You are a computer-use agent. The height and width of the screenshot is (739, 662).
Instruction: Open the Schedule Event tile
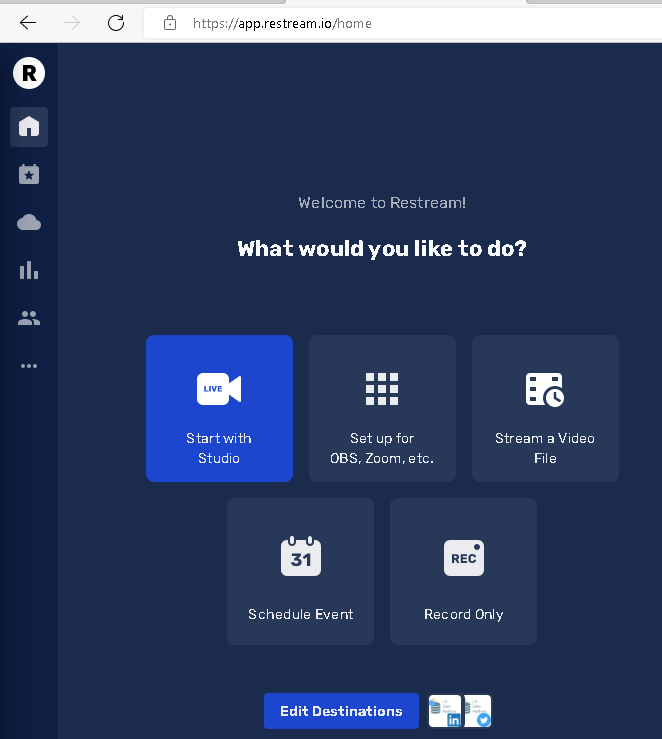tap(300, 571)
